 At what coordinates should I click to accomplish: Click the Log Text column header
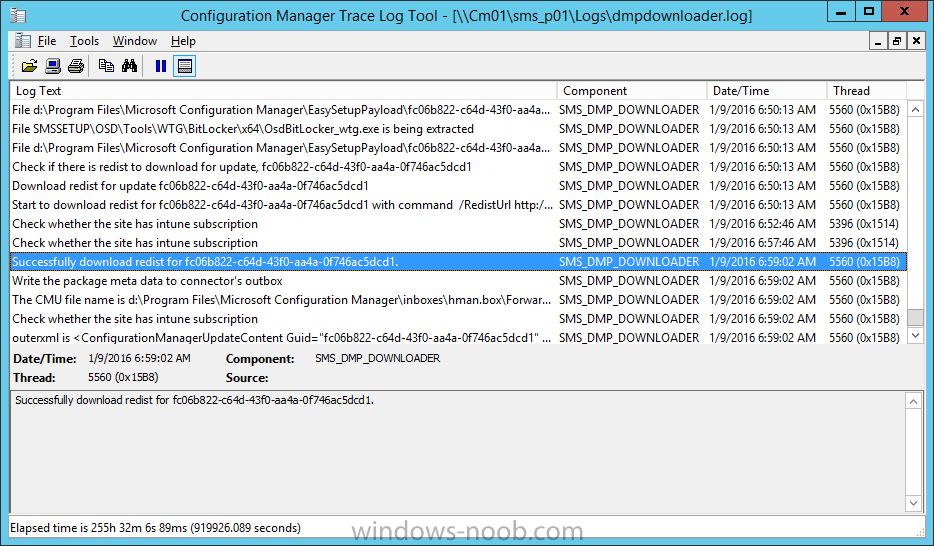tap(284, 91)
